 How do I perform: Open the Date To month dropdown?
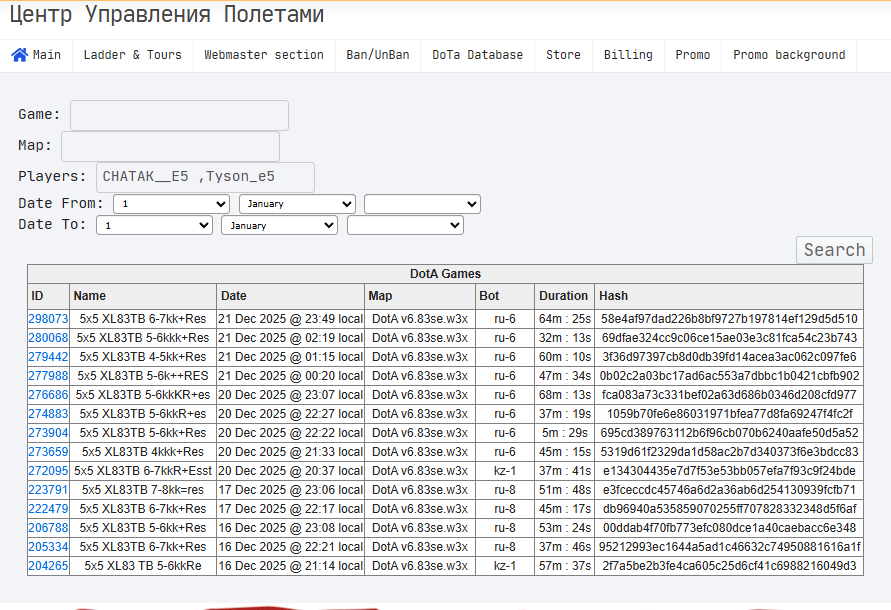tap(280, 225)
